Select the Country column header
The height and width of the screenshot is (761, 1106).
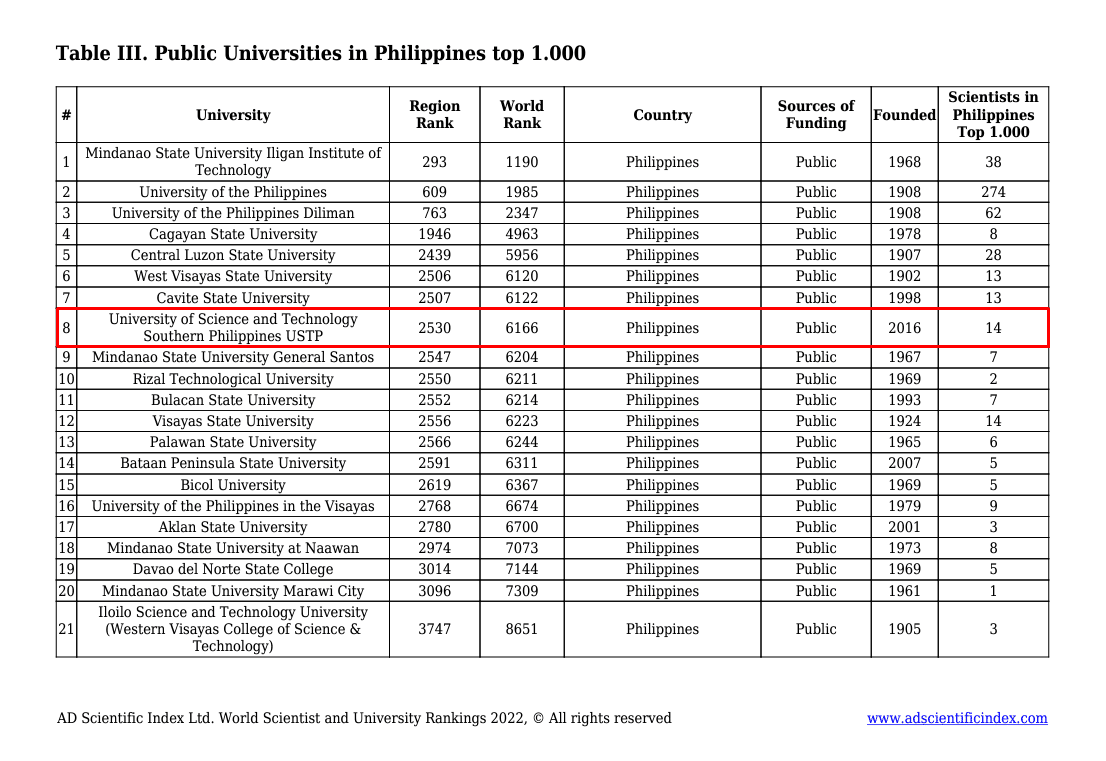(662, 114)
